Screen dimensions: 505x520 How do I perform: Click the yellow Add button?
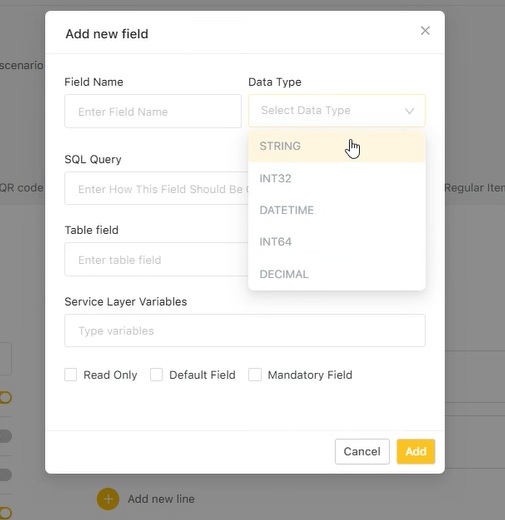(x=416, y=451)
